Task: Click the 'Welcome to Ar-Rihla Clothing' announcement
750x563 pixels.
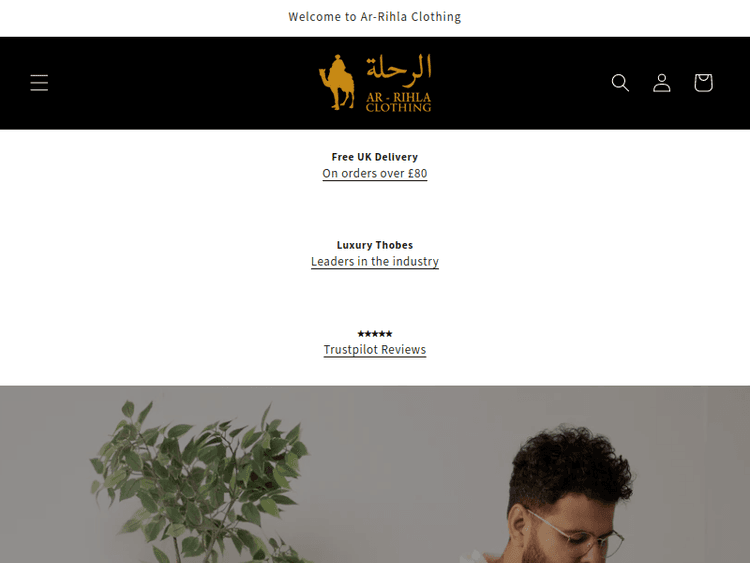Action: (375, 17)
